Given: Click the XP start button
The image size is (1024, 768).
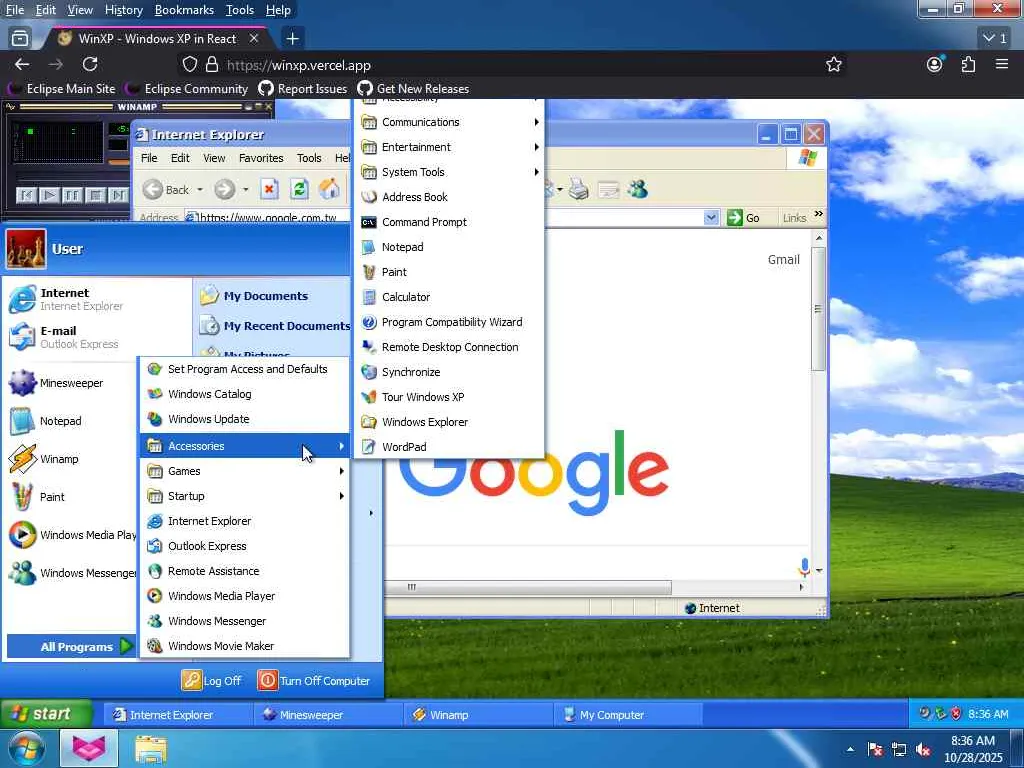Looking at the screenshot, I should pos(45,714).
